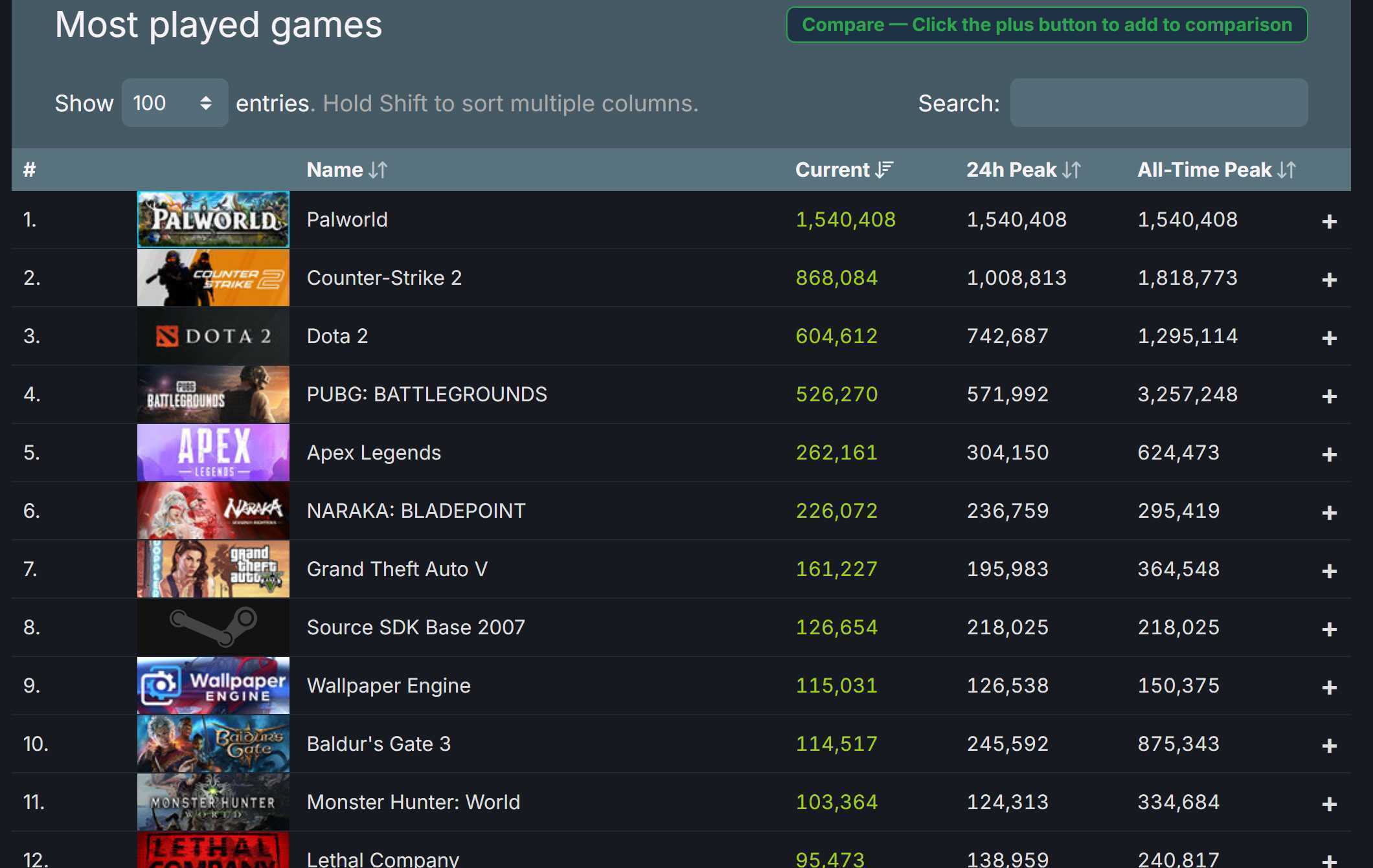1373x868 pixels.
Task: Click the plus icon for Dota 2
Action: point(1329,338)
